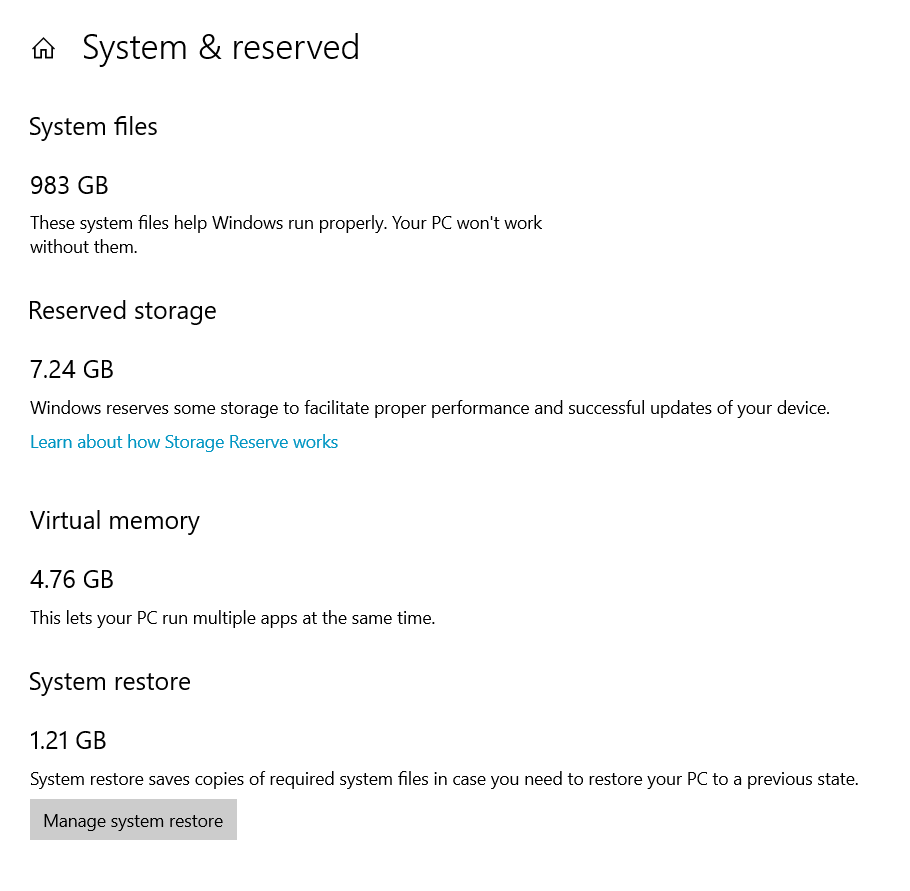Click the 'System restore saves copies' description
This screenshot has height=891, width=910.
click(x=444, y=779)
